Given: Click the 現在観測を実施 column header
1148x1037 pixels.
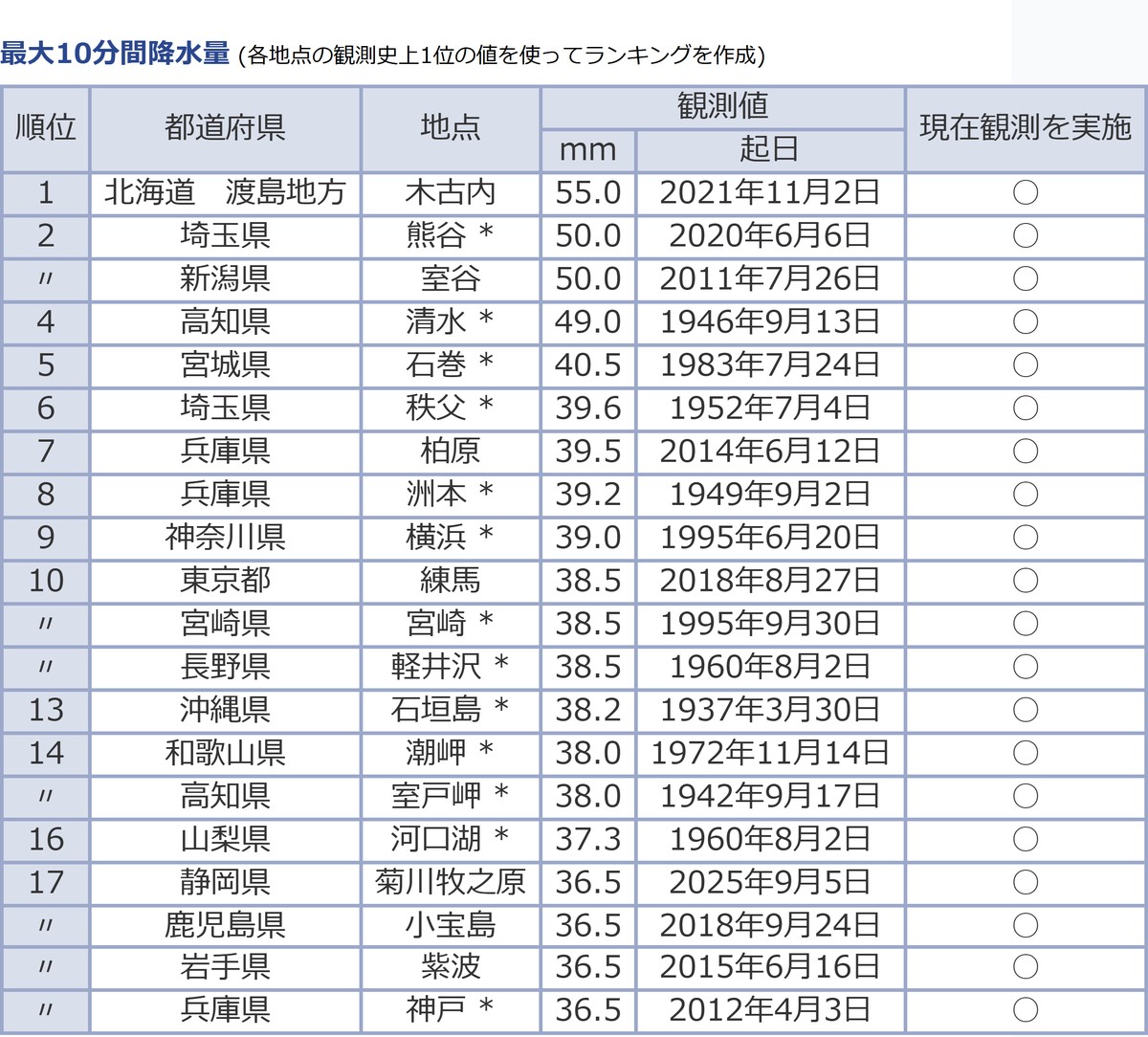Looking at the screenshot, I should [1026, 129].
